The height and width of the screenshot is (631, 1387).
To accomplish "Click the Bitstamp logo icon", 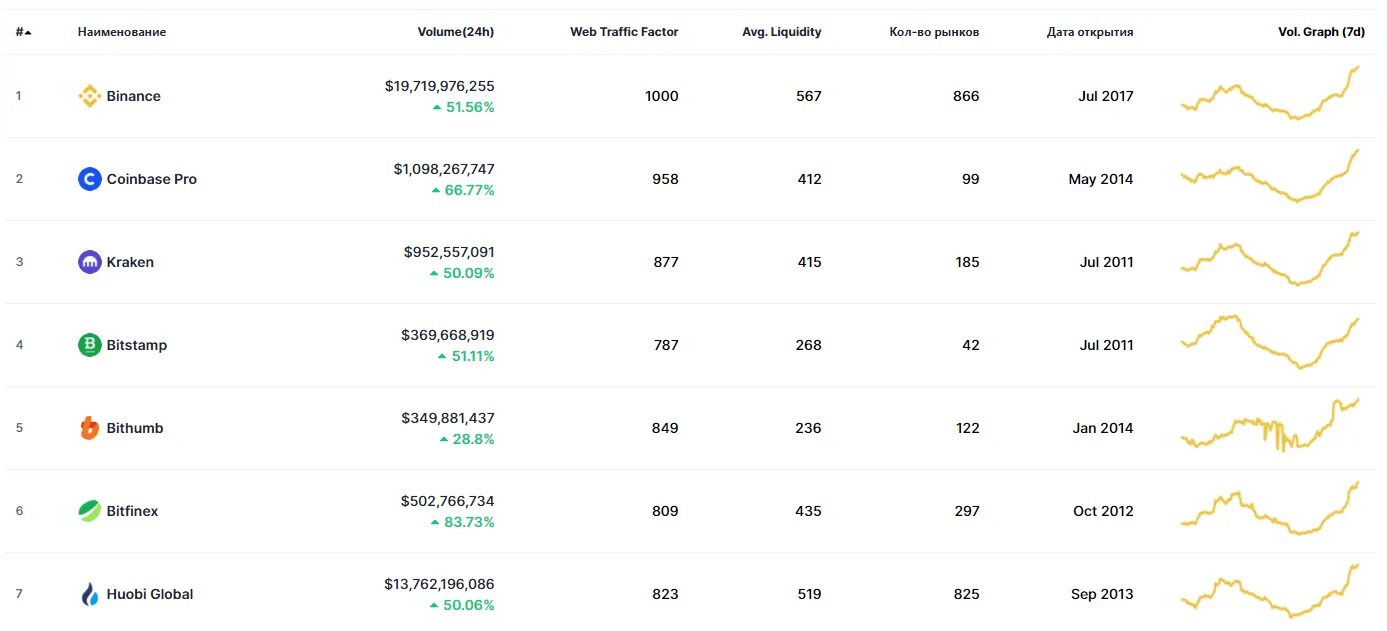I will pos(90,345).
